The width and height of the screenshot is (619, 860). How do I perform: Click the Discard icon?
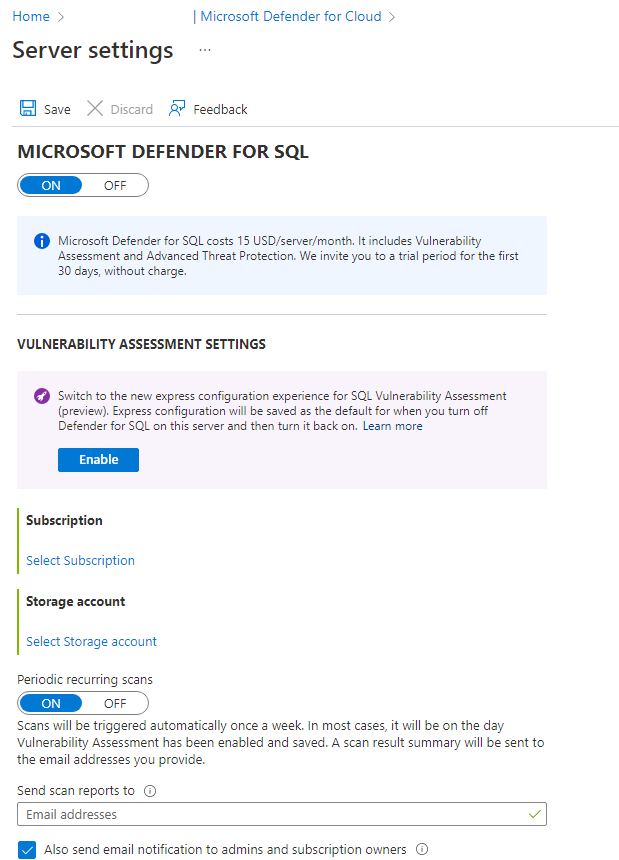pos(96,108)
